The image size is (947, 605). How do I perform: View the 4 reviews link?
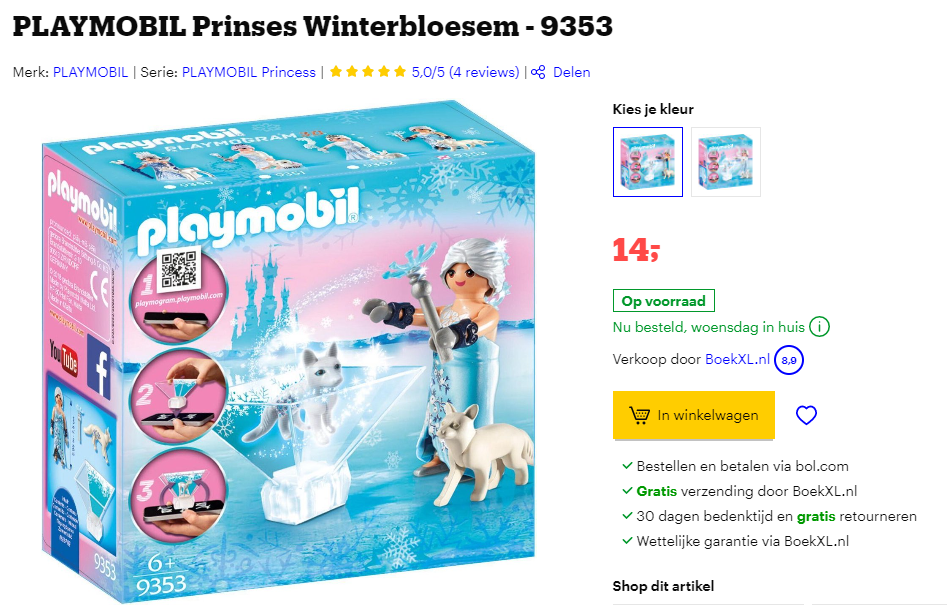pos(484,72)
